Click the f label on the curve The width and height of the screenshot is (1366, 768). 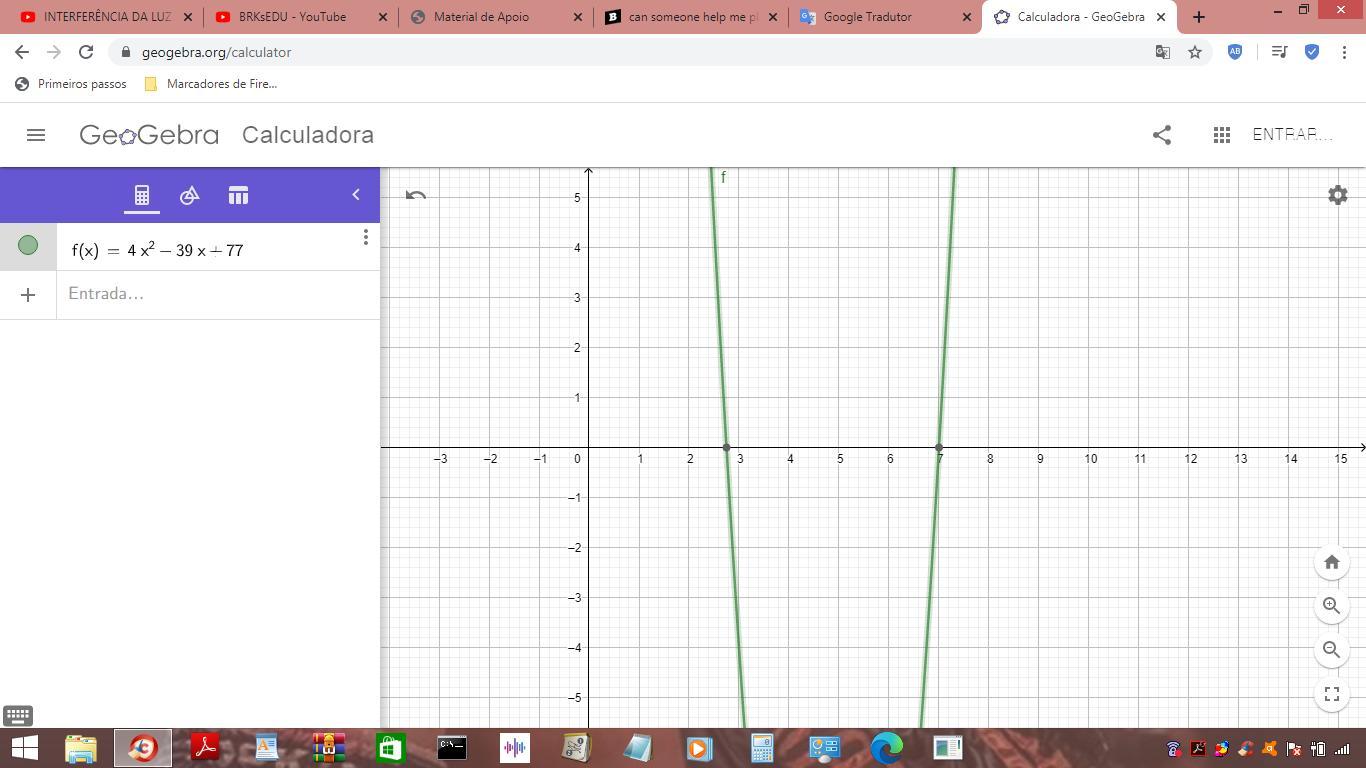point(723,178)
